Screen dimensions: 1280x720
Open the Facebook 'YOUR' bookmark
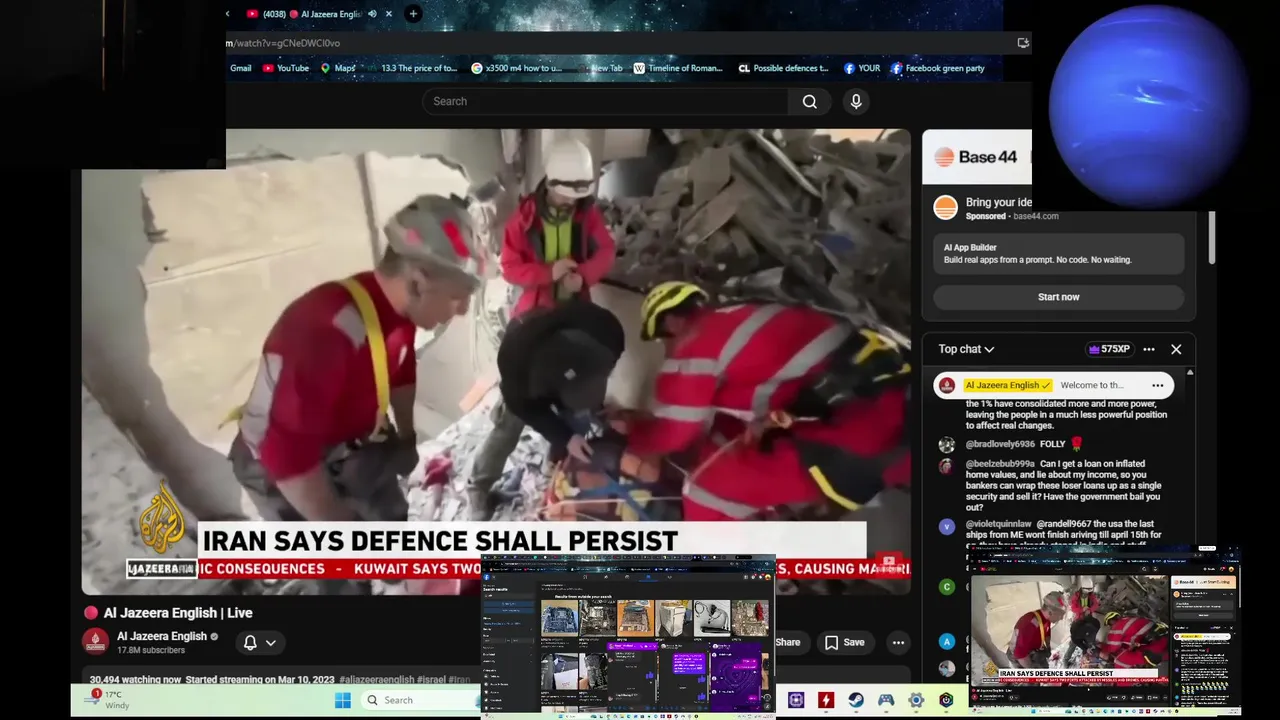862,68
